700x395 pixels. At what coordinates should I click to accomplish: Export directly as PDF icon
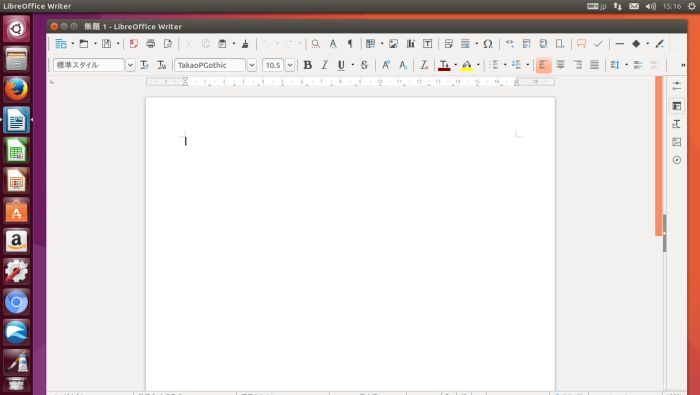133,44
